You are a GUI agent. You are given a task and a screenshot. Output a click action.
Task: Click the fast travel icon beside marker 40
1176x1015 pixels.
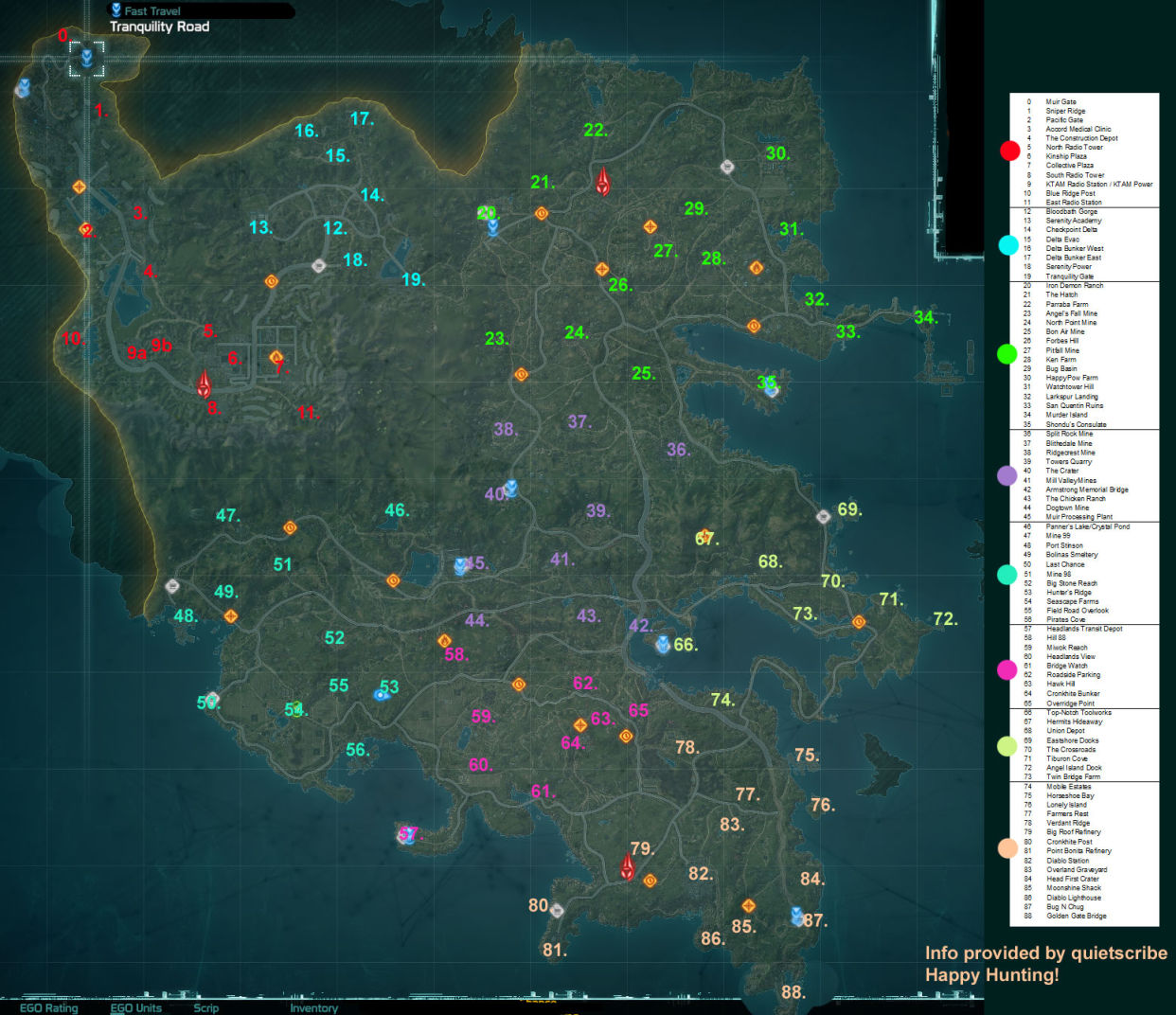[511, 488]
